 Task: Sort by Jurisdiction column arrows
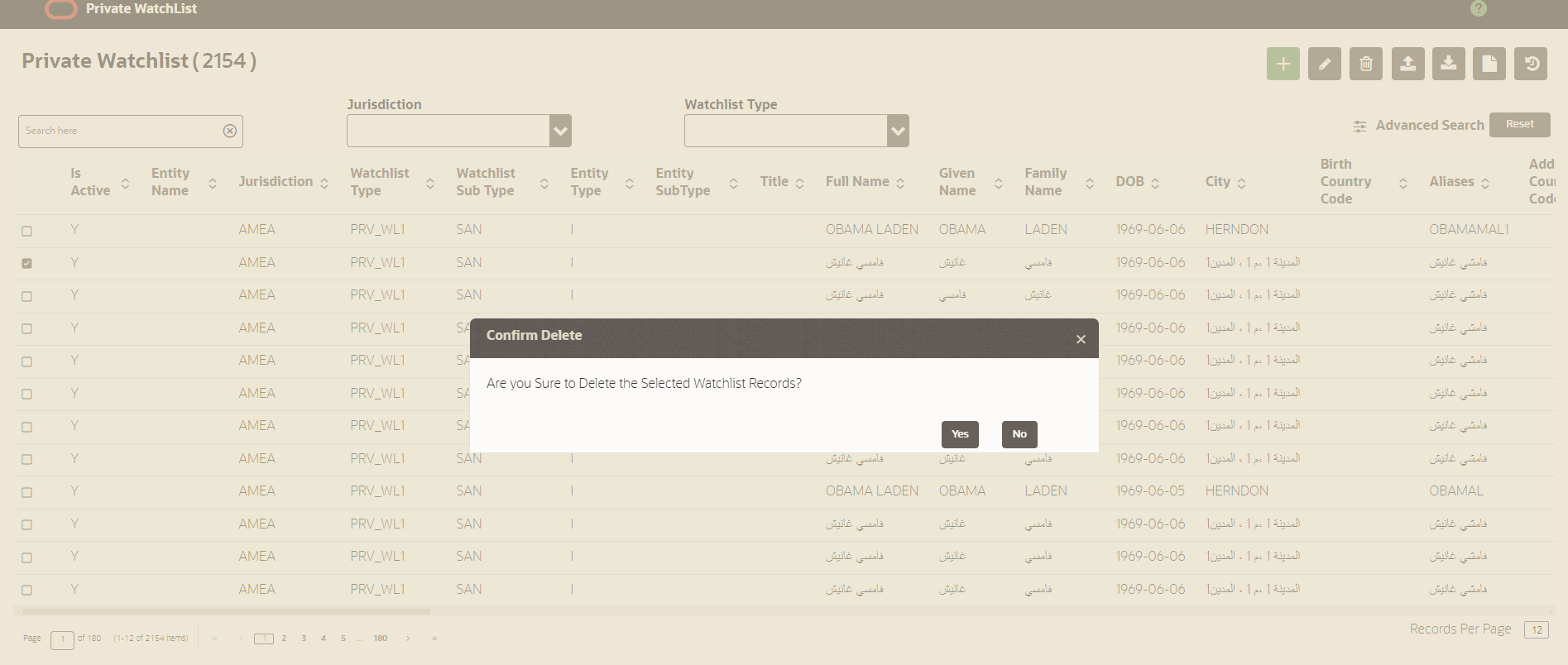click(324, 183)
